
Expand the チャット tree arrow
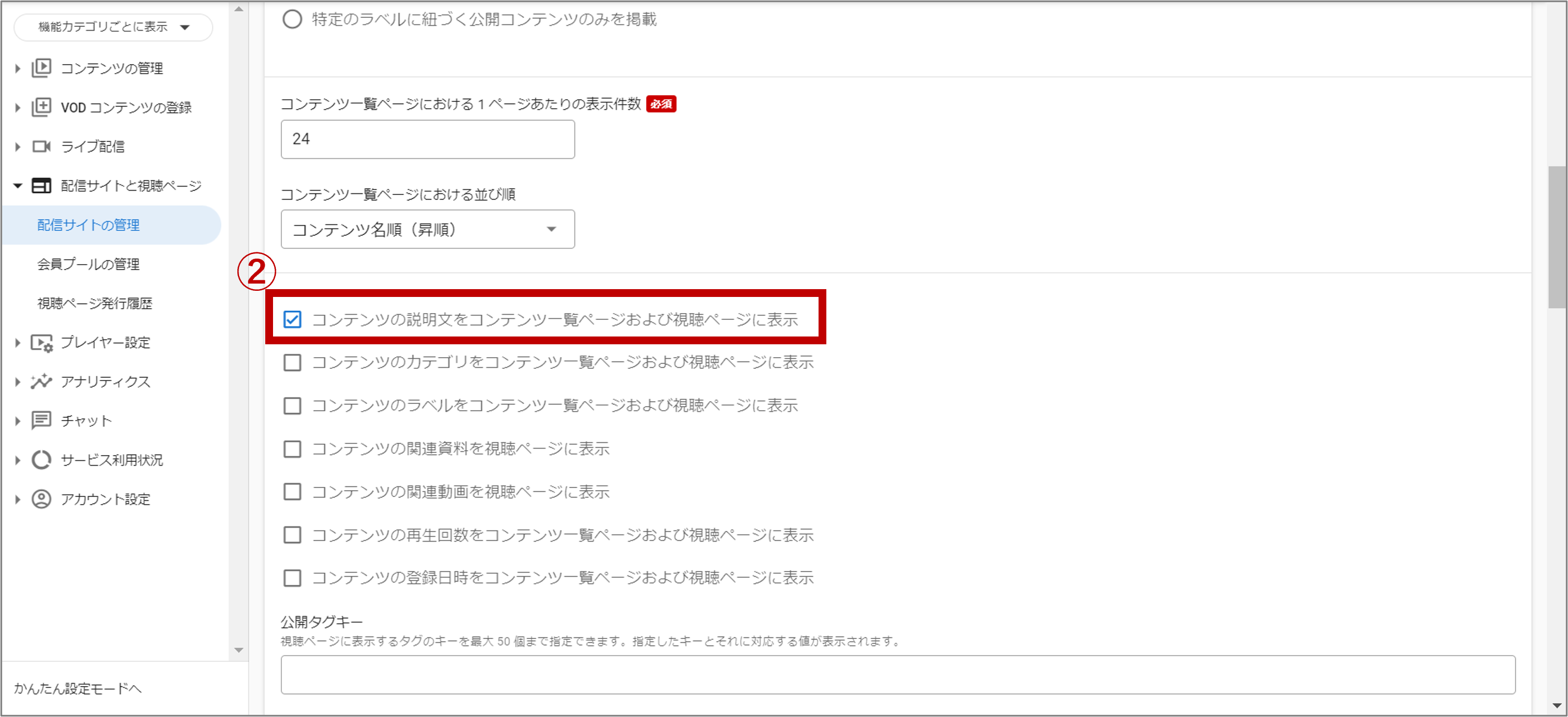coord(18,421)
